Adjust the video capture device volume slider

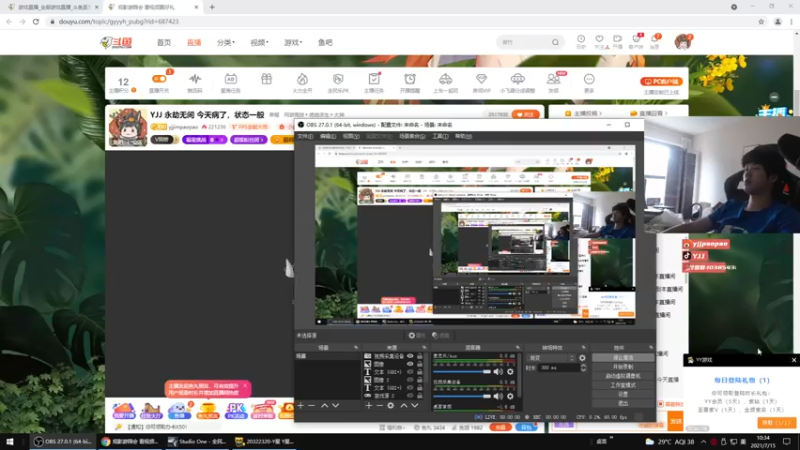[462, 396]
